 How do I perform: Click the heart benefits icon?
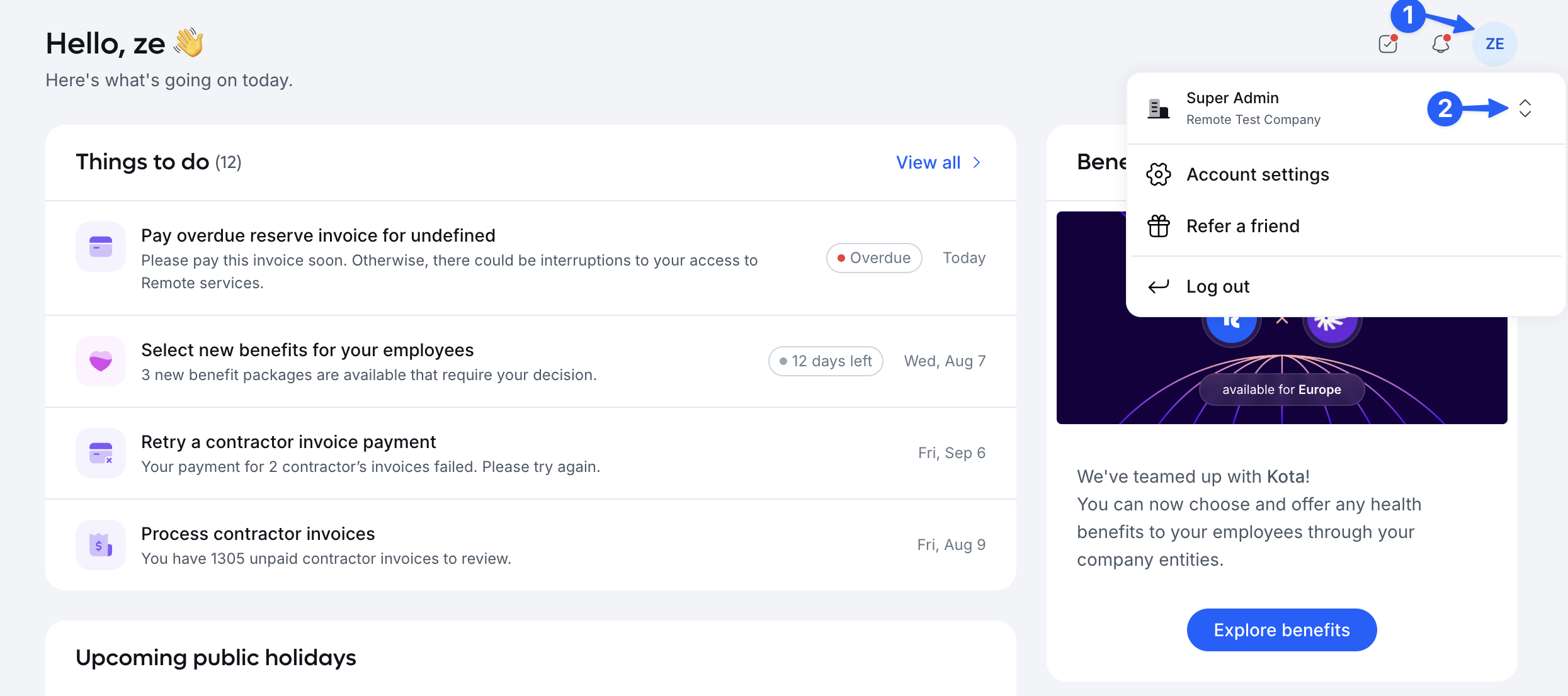101,361
